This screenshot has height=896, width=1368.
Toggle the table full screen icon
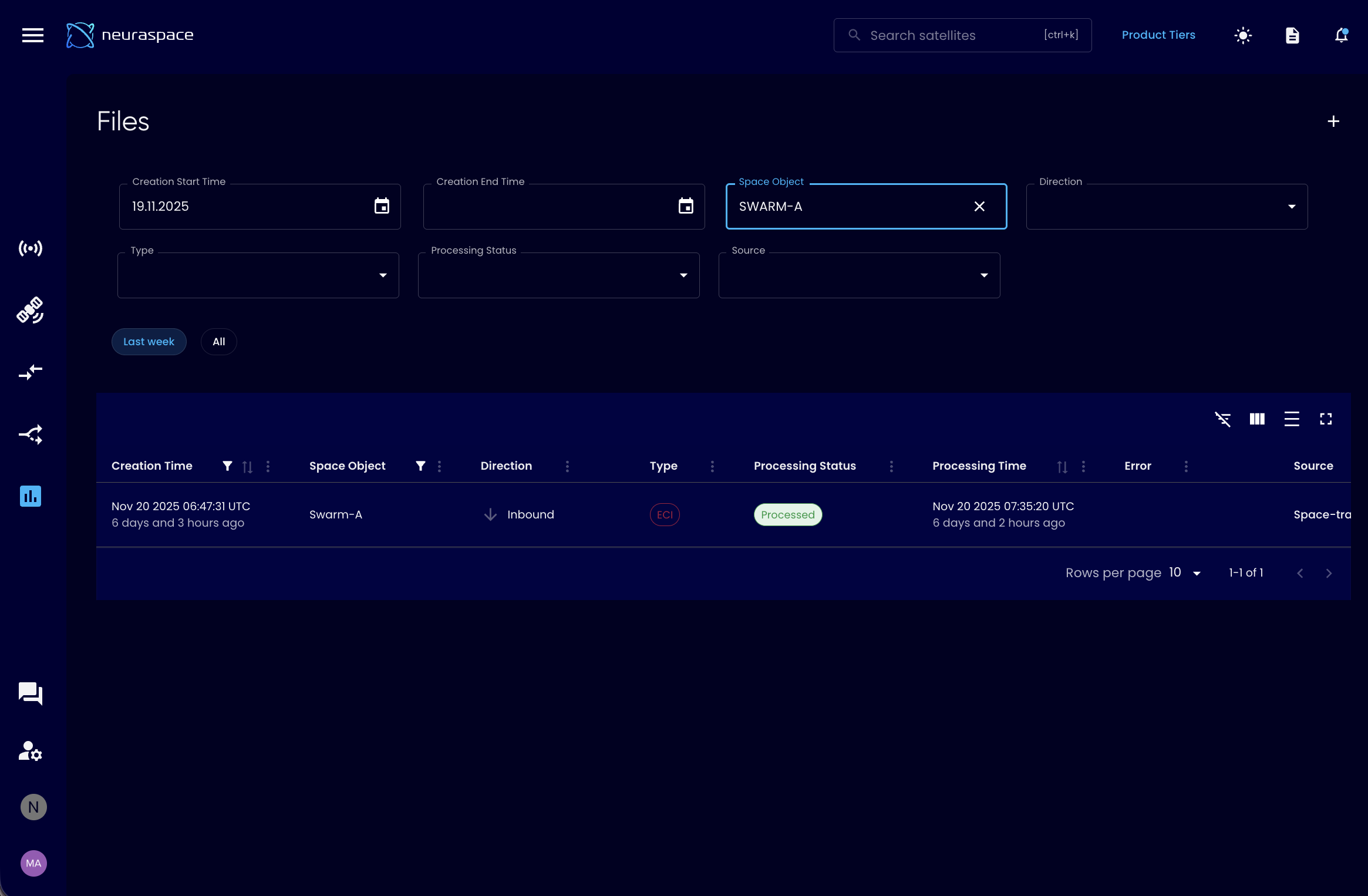tap(1326, 419)
